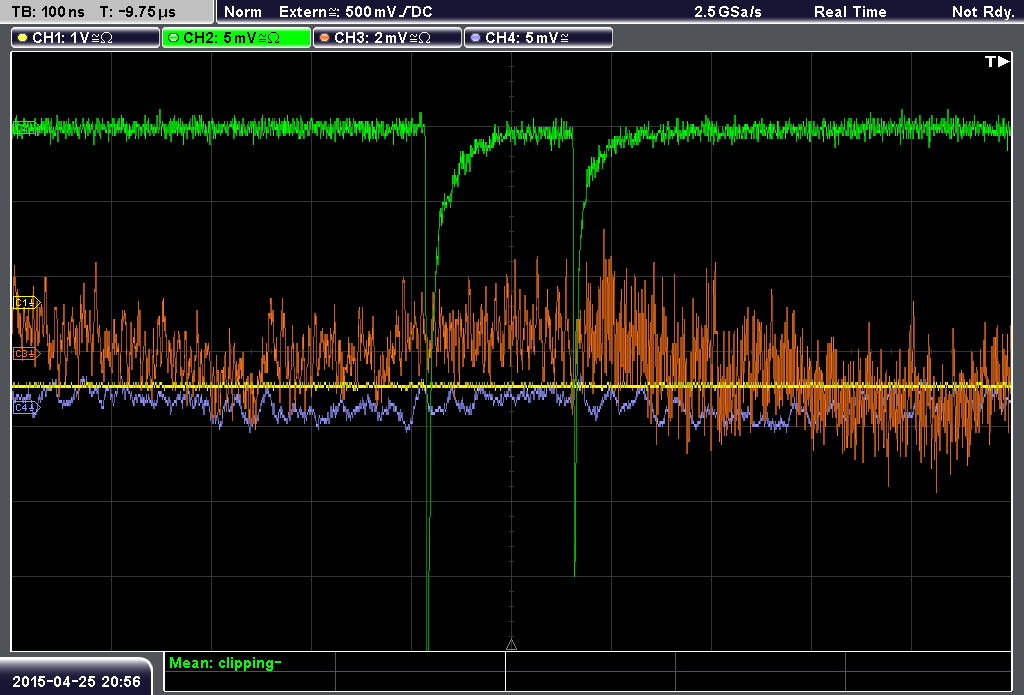Image resolution: width=1024 pixels, height=695 pixels.
Task: Click the 2015-04-25 20:56 date display
Action: point(76,682)
